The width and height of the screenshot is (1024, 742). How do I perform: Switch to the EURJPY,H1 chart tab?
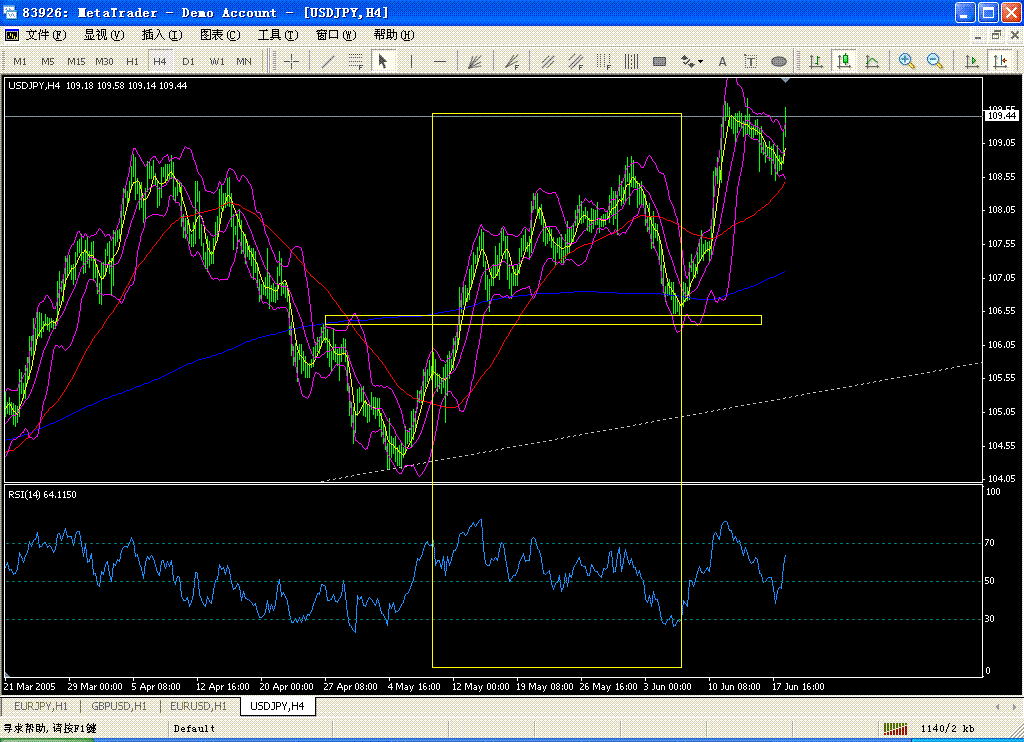pos(39,706)
